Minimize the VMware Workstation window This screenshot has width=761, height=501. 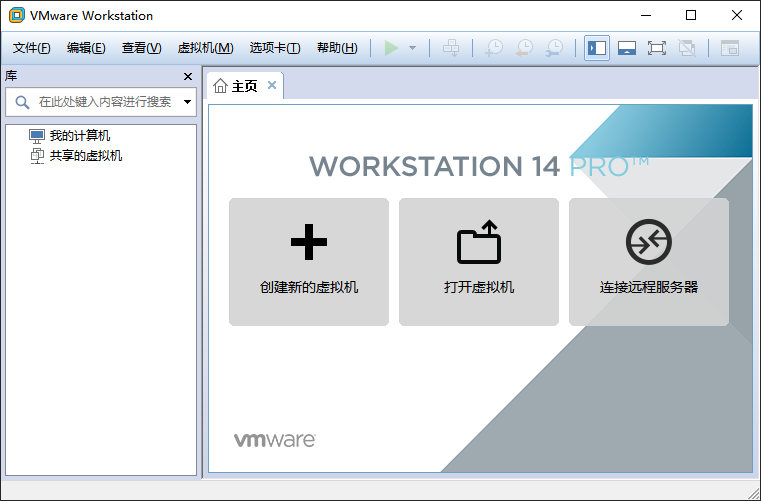646,16
